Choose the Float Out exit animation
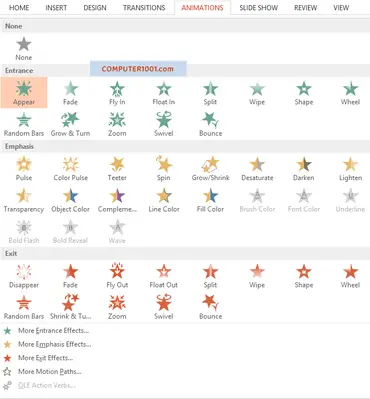This screenshot has width=370, height=399. click(x=164, y=276)
